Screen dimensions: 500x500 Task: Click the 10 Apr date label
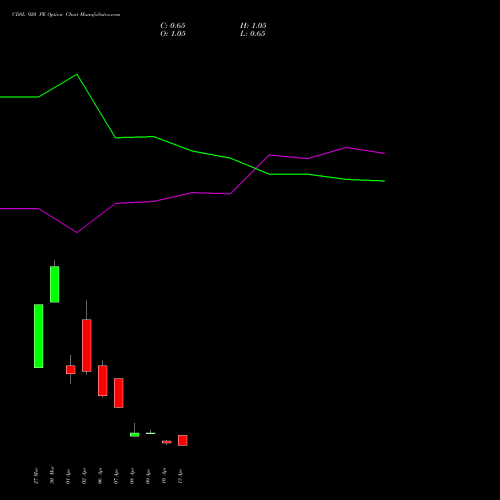pos(164,476)
